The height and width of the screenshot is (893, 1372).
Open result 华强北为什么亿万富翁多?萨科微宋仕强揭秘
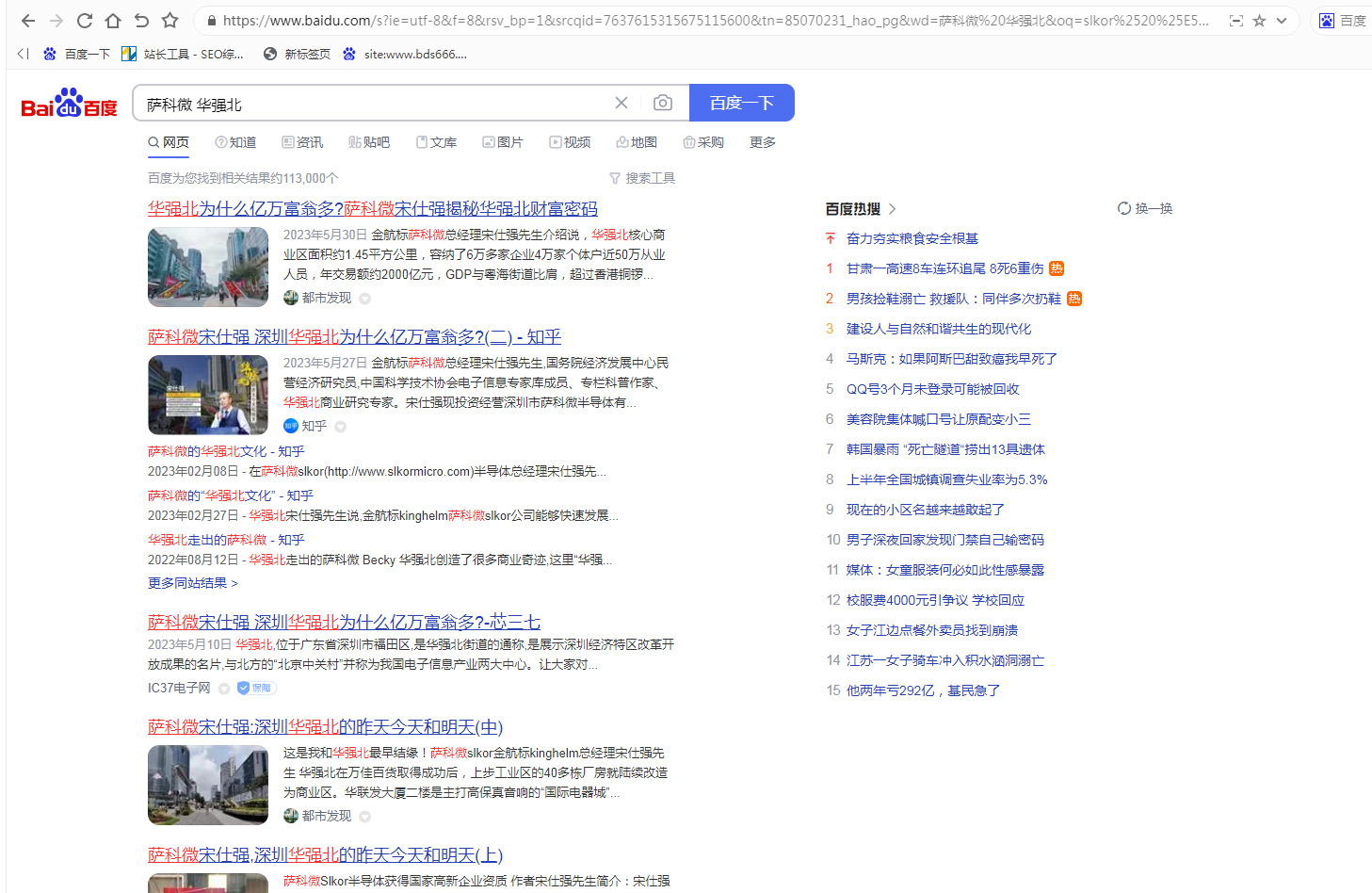pyautogui.click(x=373, y=208)
